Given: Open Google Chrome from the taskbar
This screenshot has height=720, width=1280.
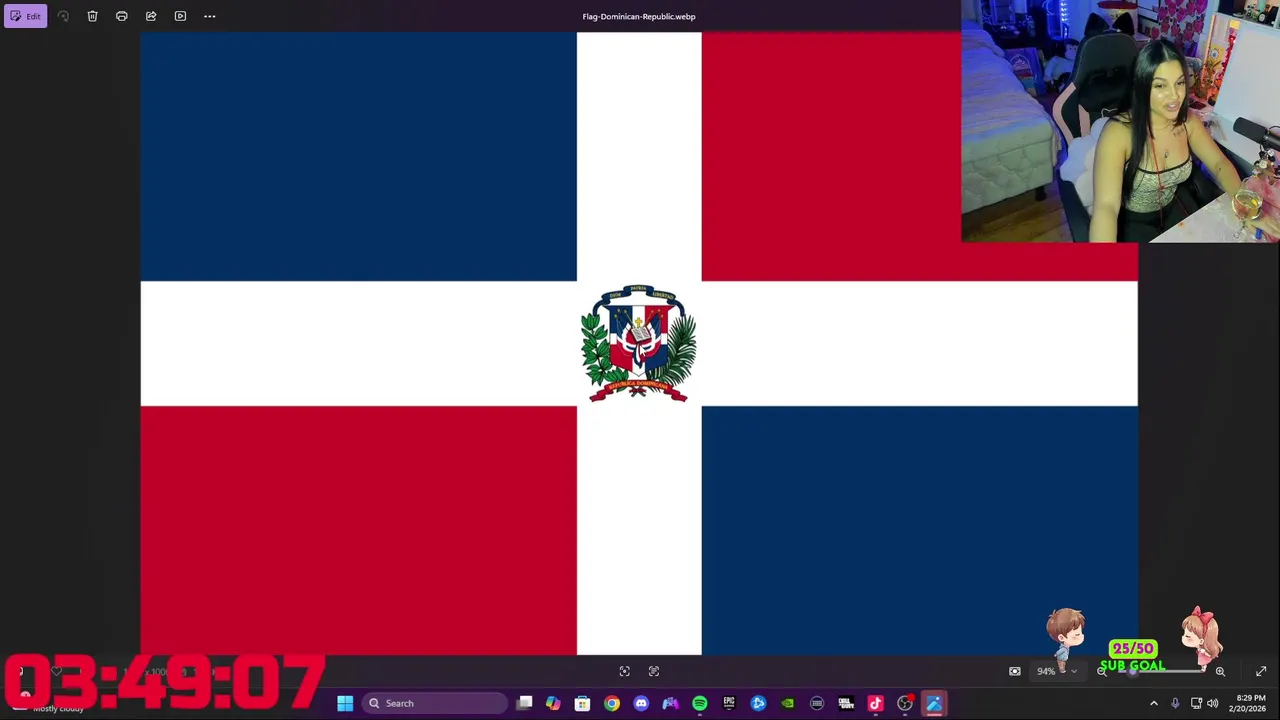Looking at the screenshot, I should click(612, 703).
